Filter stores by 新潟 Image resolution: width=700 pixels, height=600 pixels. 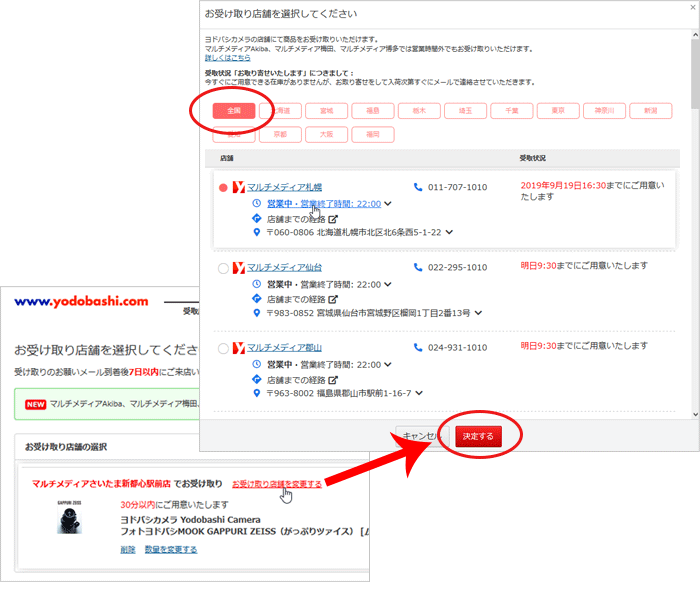(x=651, y=111)
